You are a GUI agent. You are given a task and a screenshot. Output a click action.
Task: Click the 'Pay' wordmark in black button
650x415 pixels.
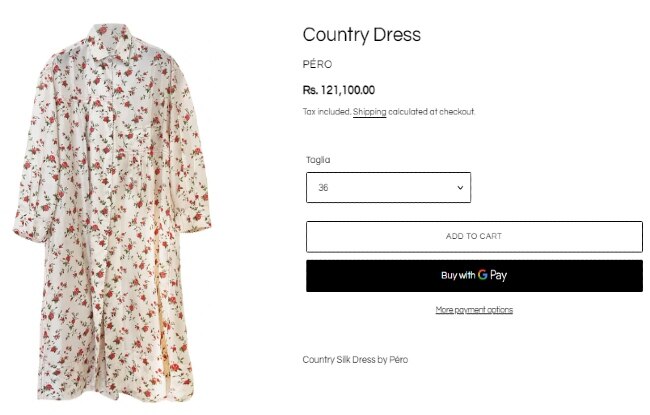tap(498, 275)
